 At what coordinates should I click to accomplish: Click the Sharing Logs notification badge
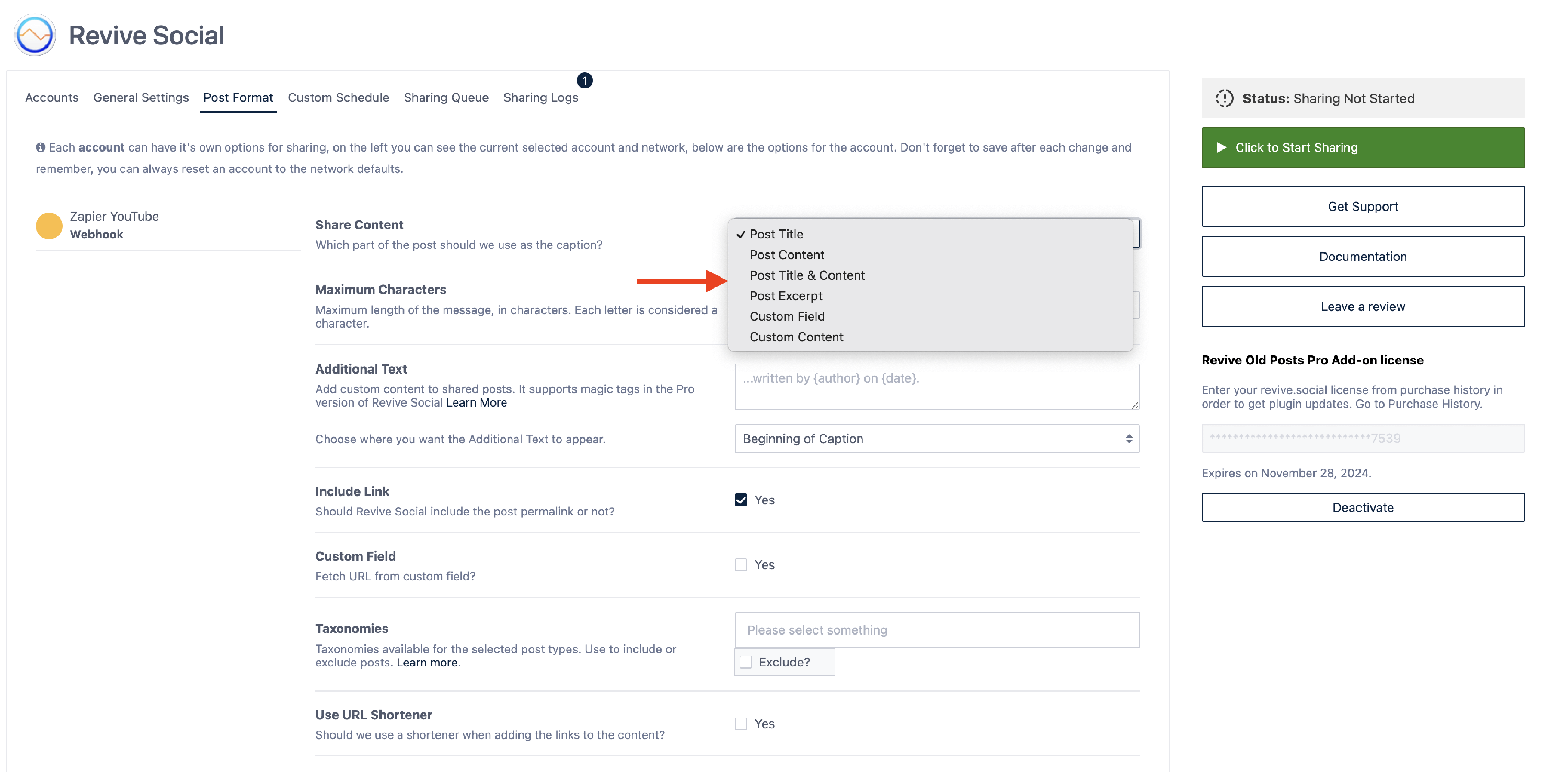click(584, 80)
